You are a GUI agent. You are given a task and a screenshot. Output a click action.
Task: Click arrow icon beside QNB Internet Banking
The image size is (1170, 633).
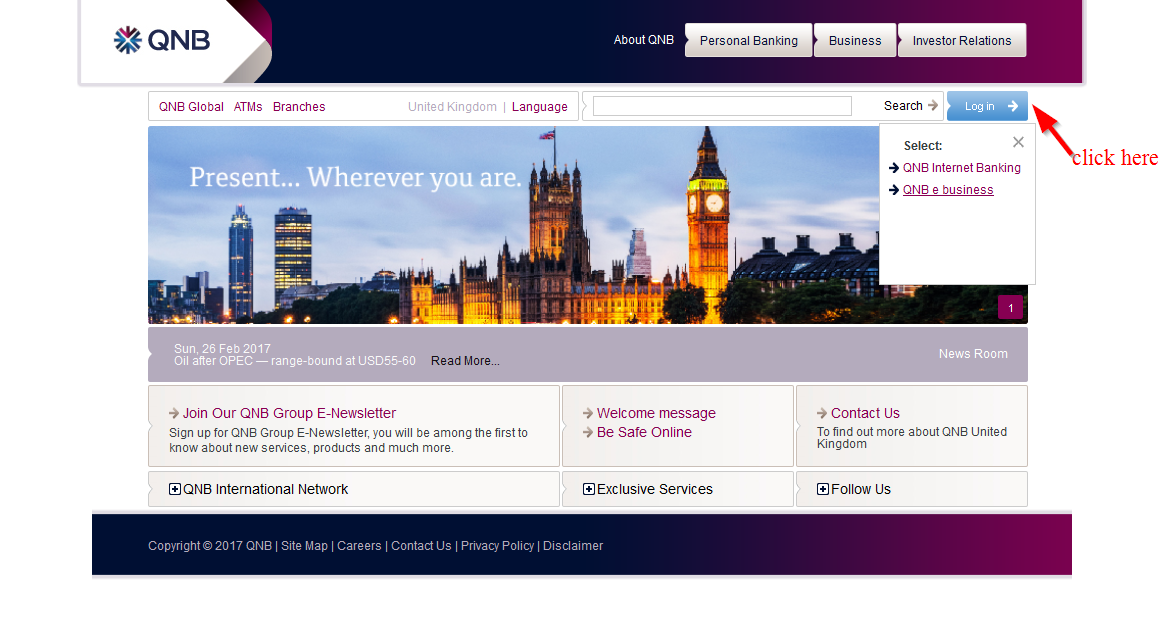coord(894,168)
